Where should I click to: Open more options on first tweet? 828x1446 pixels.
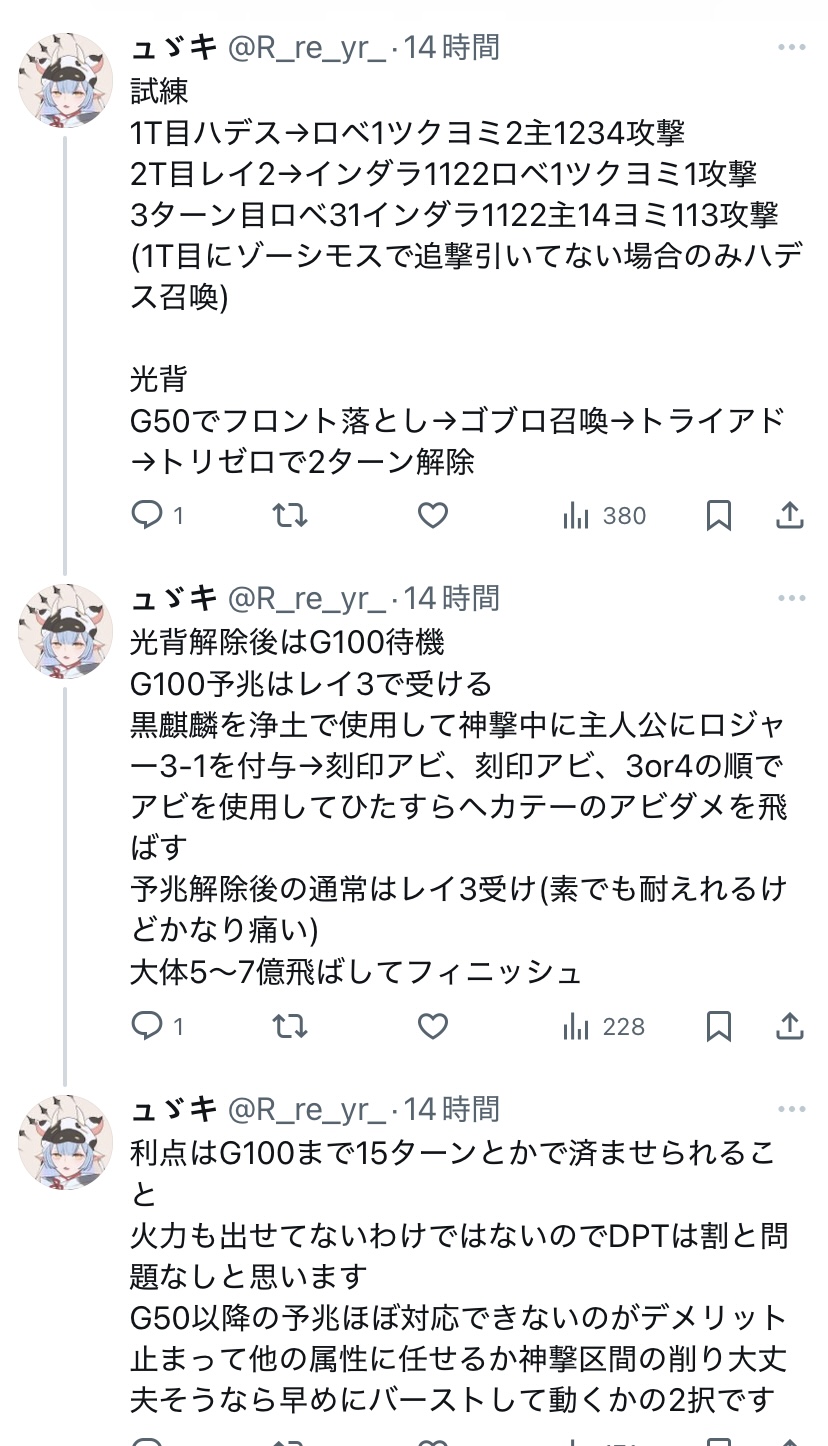pos(791,48)
